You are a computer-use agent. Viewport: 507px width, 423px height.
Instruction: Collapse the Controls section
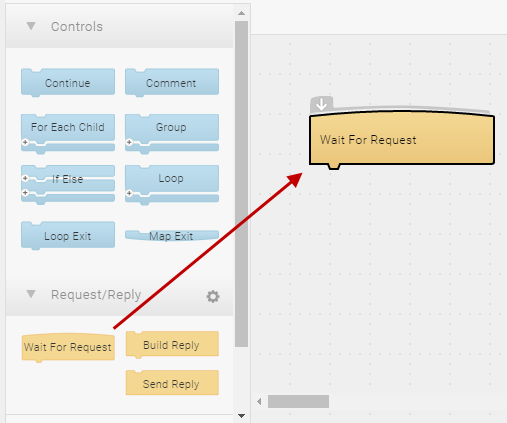coord(31,26)
